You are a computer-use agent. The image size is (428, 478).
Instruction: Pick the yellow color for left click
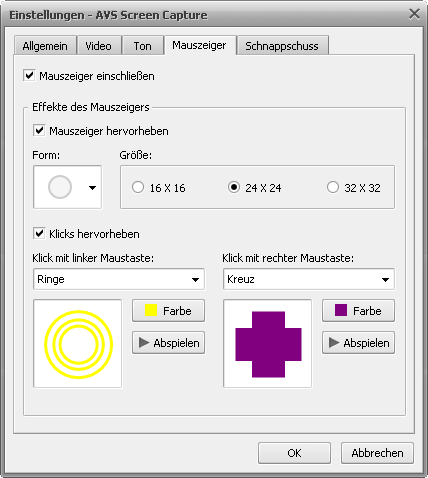tap(168, 311)
